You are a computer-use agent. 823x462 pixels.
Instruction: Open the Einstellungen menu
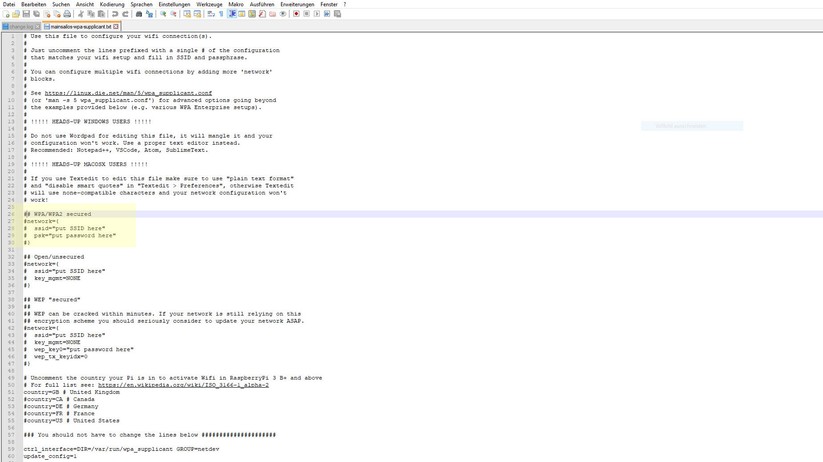174,4
